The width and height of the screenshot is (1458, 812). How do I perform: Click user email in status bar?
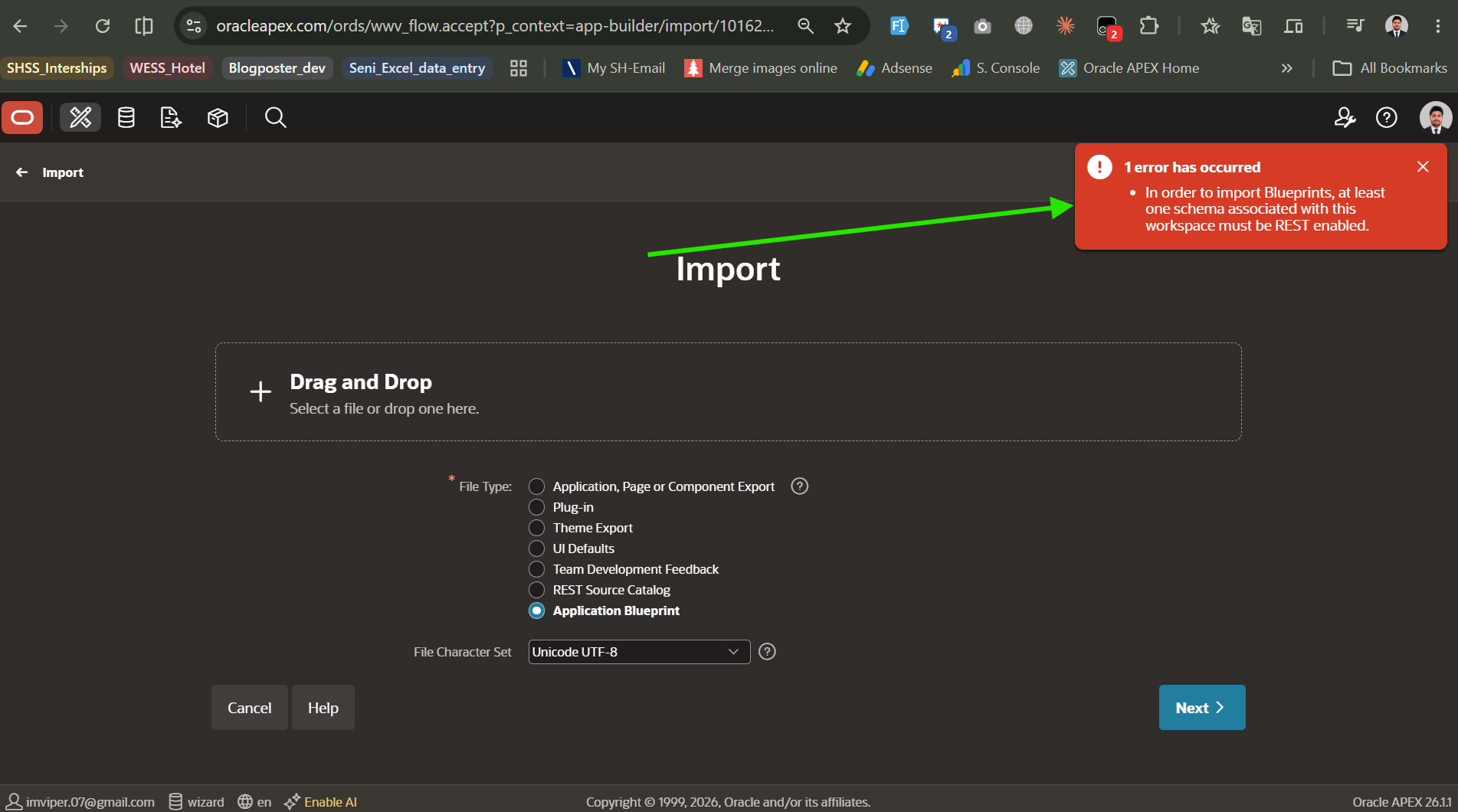coord(80,802)
